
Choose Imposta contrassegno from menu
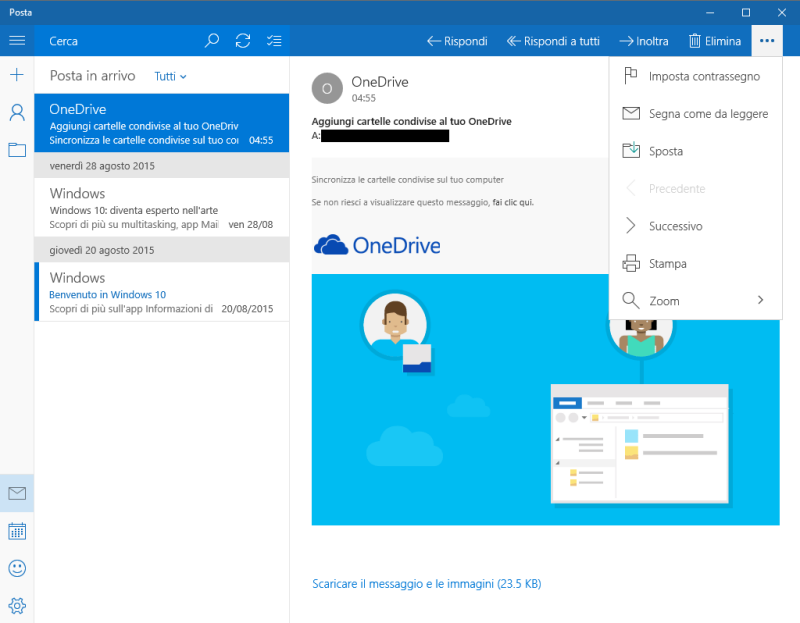pos(695,76)
